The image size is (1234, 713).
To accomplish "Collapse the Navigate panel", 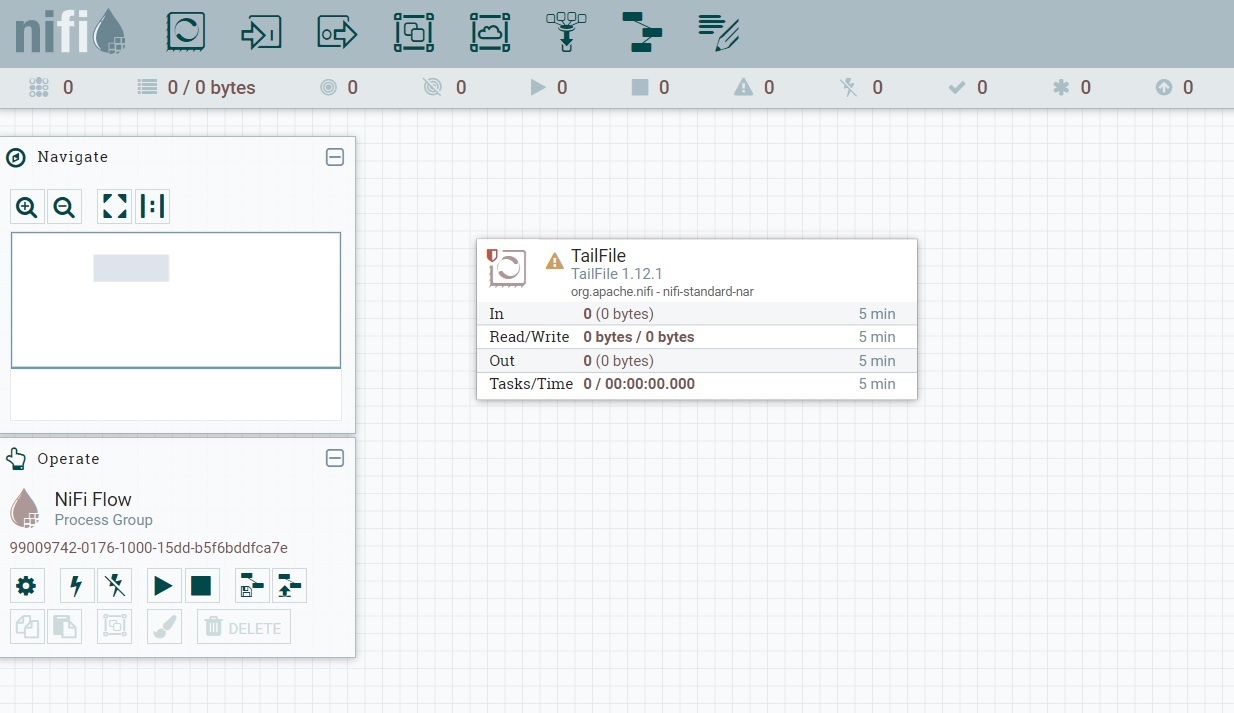I will click(x=335, y=157).
